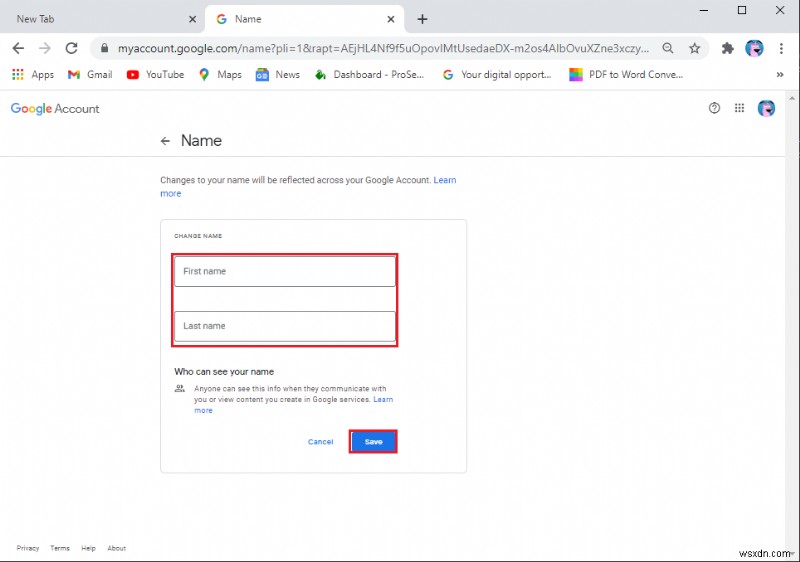The image size is (800, 562).
Task: Click the Google Account logo
Action: click(x=55, y=108)
